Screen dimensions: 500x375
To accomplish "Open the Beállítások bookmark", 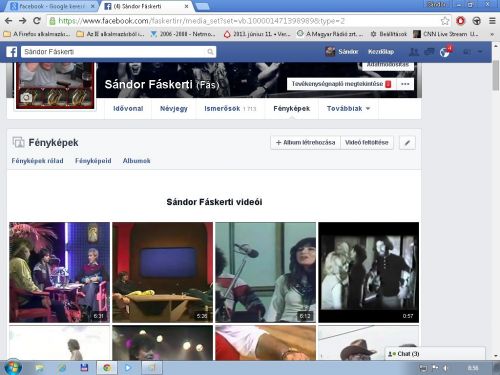I will [389, 34].
